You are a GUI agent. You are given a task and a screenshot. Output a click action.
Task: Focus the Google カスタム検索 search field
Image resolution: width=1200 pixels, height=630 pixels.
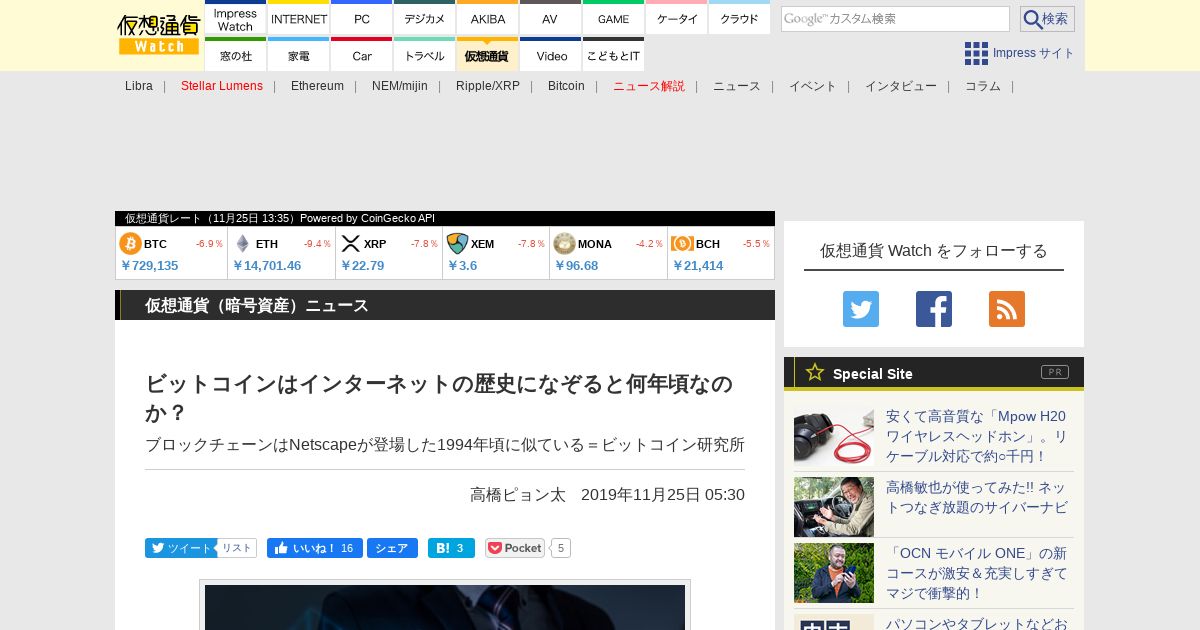(x=895, y=19)
